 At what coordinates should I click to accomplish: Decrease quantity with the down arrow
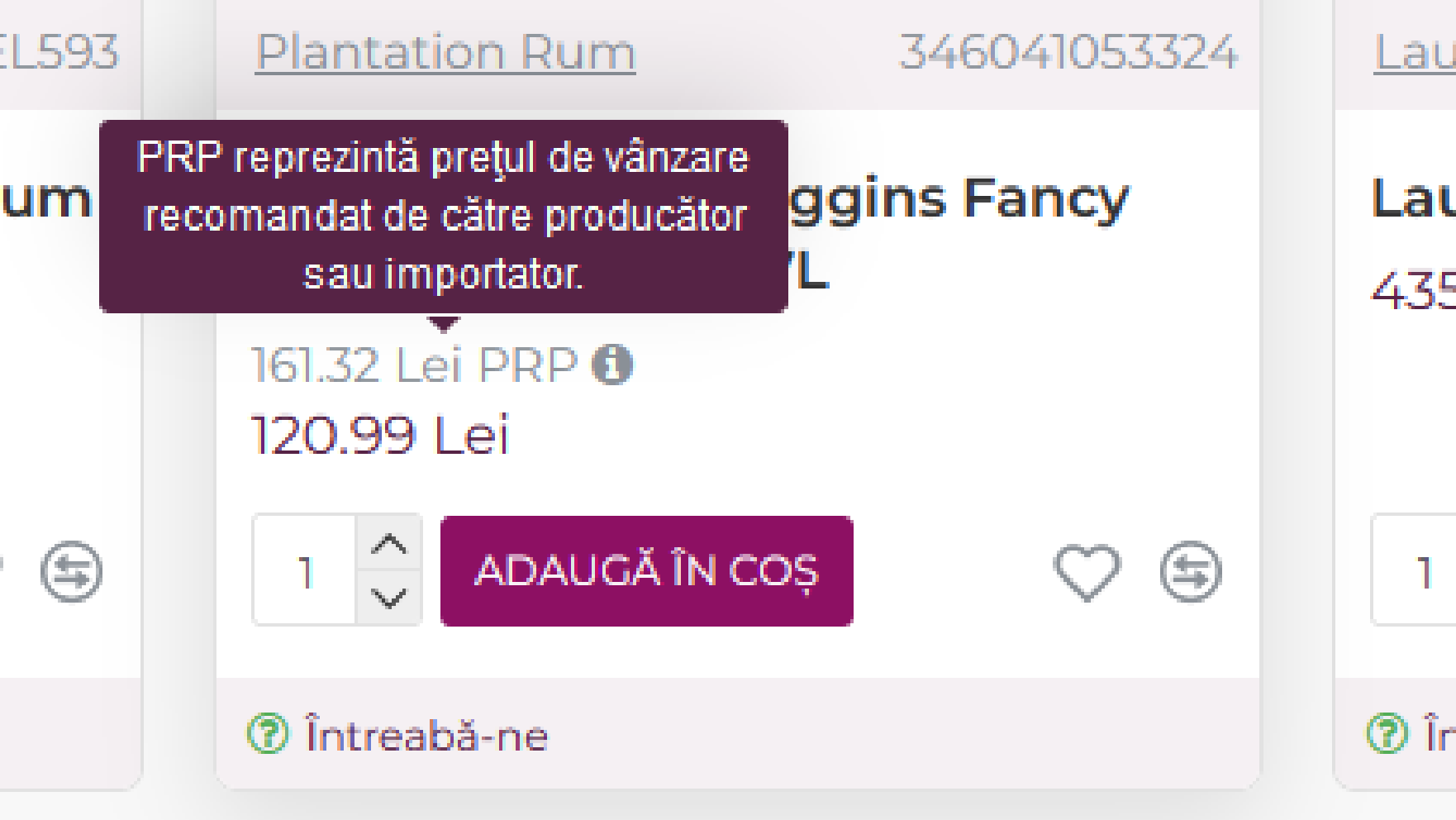pos(389,598)
